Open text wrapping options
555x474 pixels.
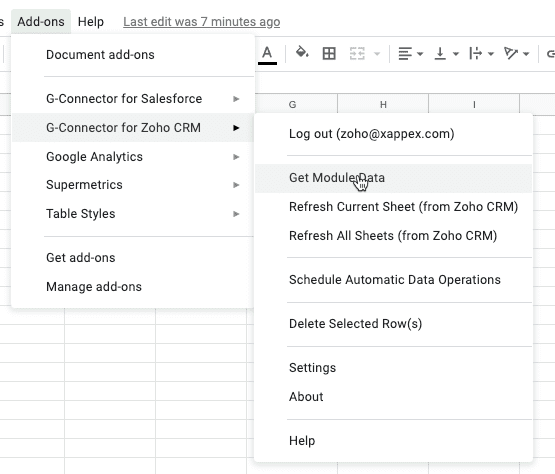(x=481, y=54)
